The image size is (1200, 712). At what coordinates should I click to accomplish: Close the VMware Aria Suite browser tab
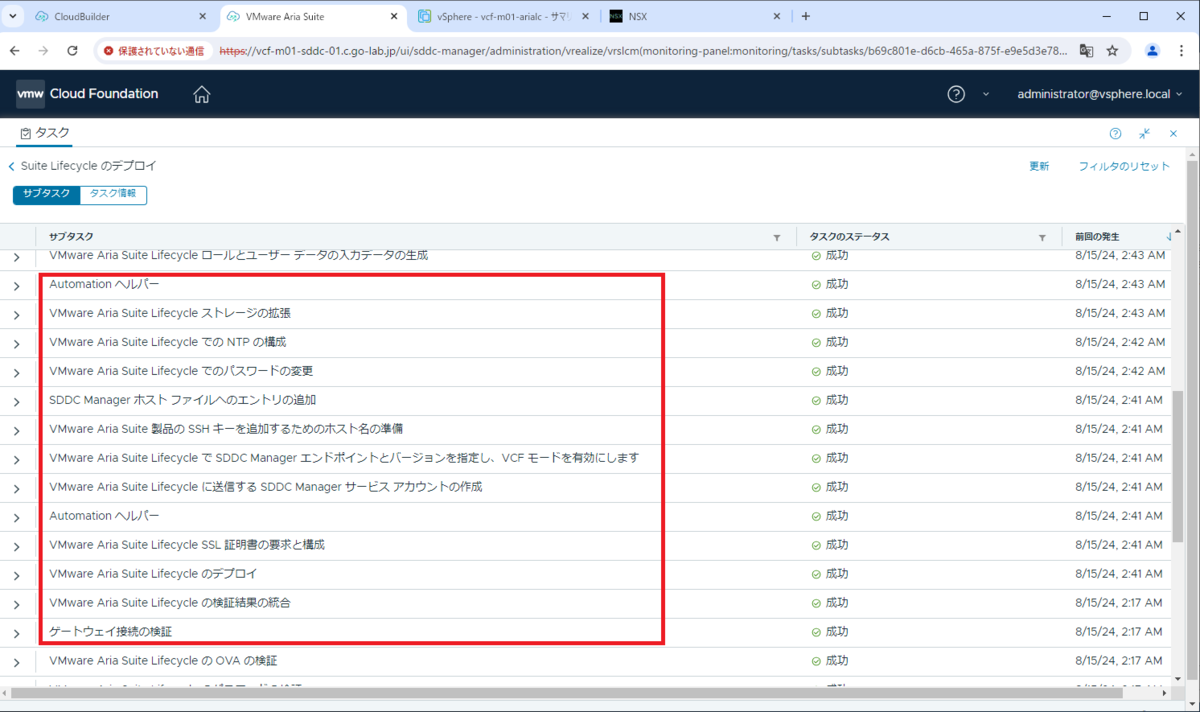pos(395,16)
